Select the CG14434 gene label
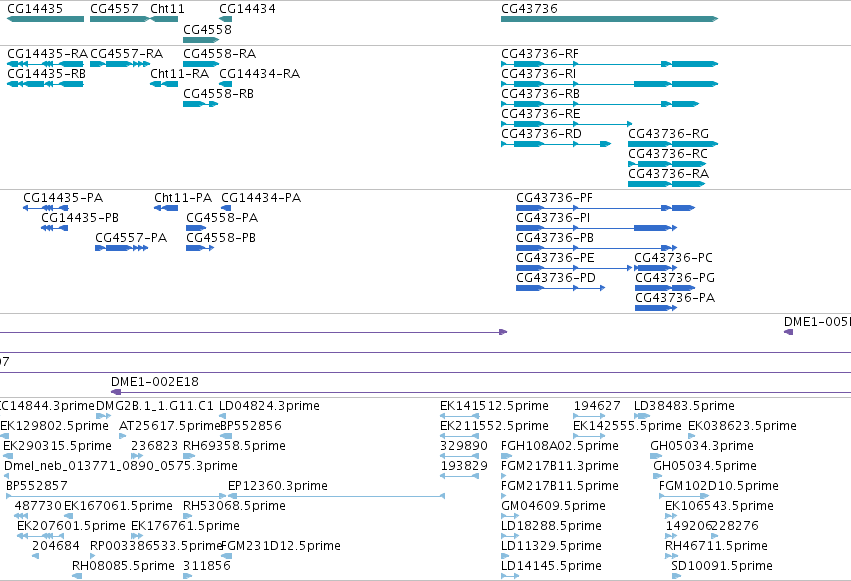The height and width of the screenshot is (581, 851). click(x=247, y=9)
